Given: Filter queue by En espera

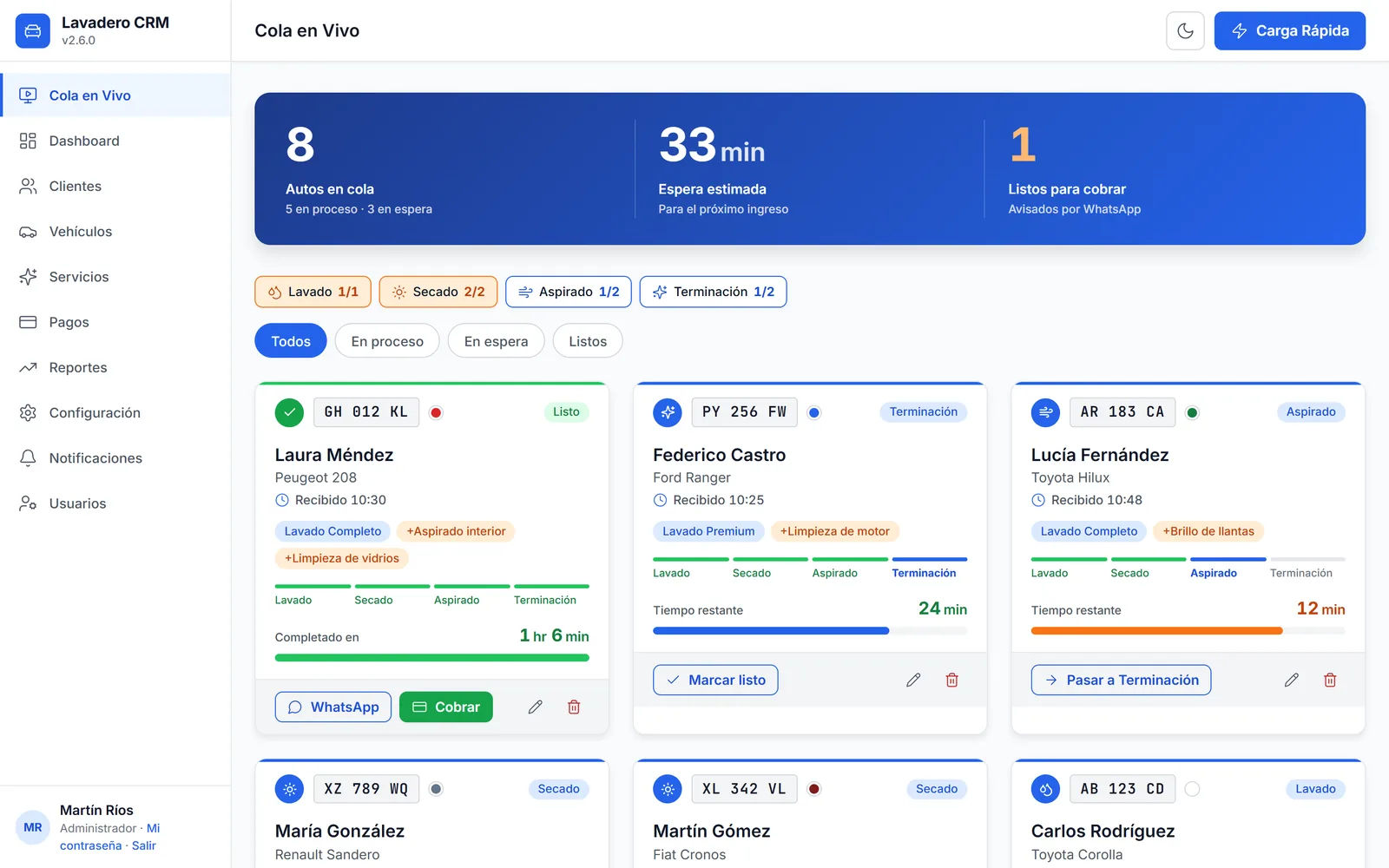Looking at the screenshot, I should 496,341.
